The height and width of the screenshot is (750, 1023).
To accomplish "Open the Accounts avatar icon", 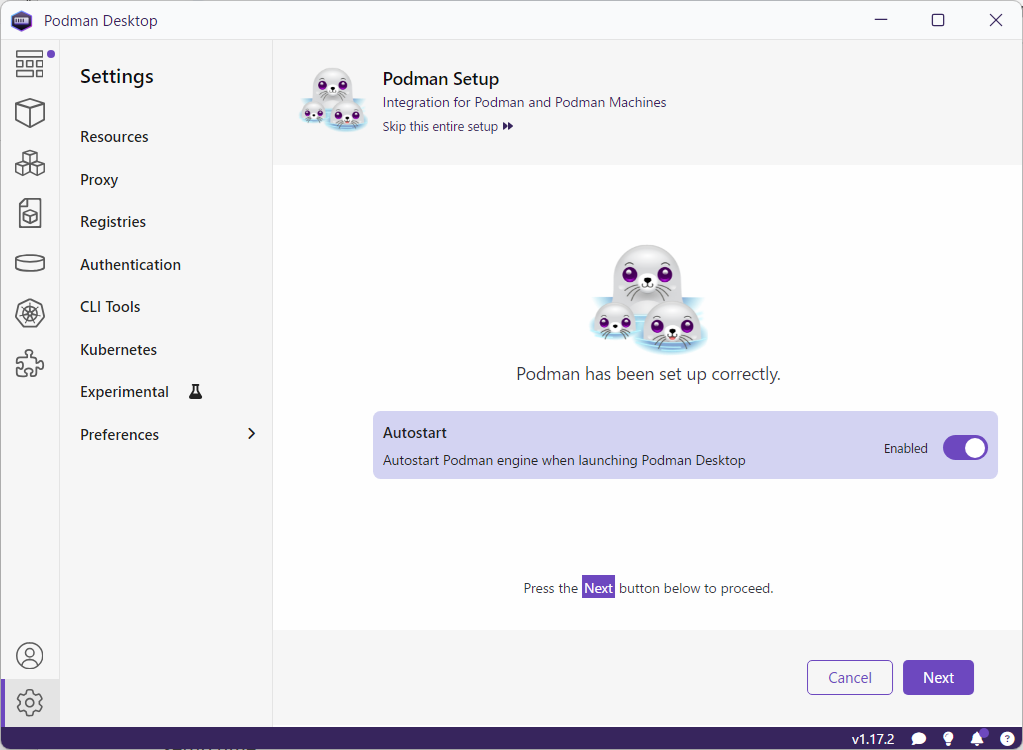I will 30,656.
